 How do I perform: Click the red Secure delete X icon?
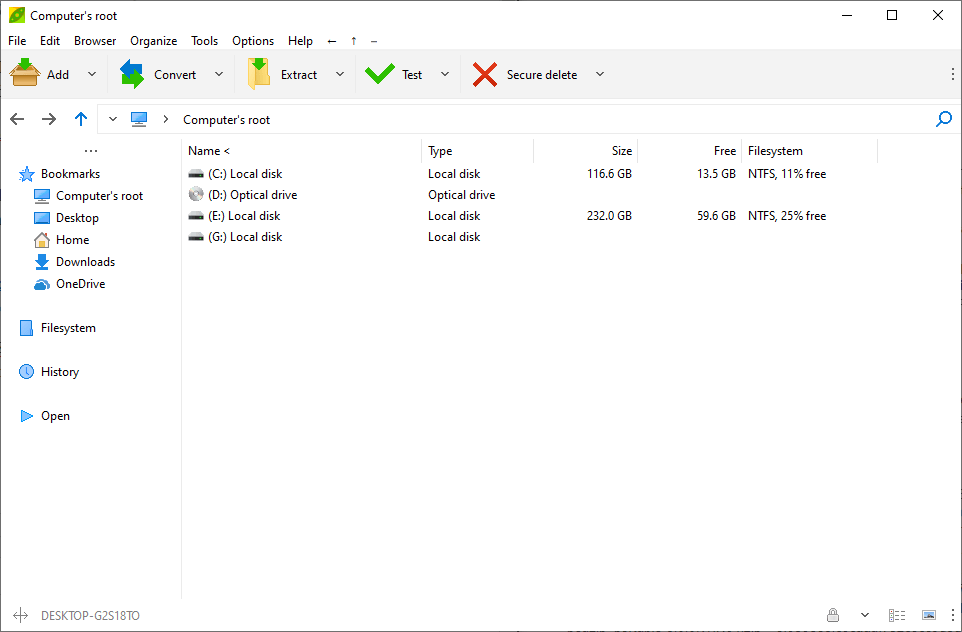[485, 74]
